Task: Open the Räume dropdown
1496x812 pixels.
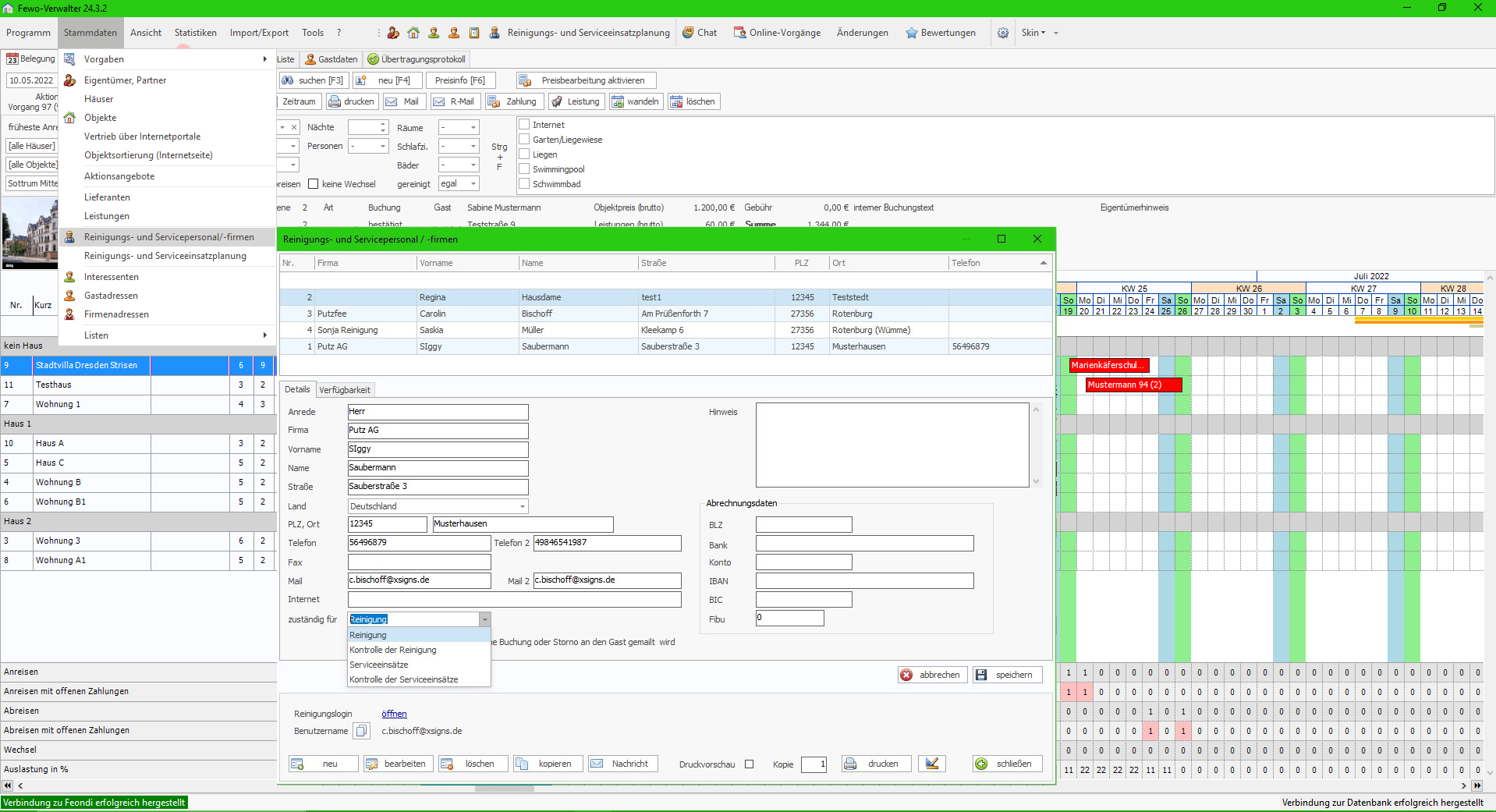Action: (x=459, y=127)
